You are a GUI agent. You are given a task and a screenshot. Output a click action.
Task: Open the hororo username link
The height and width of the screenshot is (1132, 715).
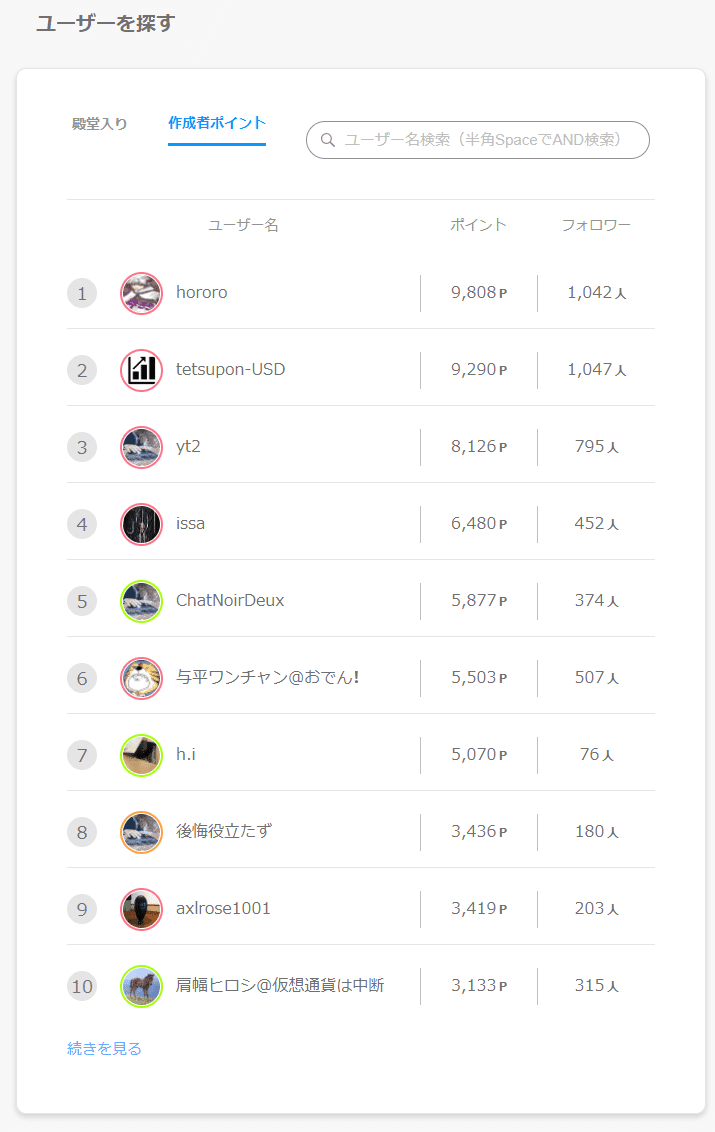[x=202, y=292]
